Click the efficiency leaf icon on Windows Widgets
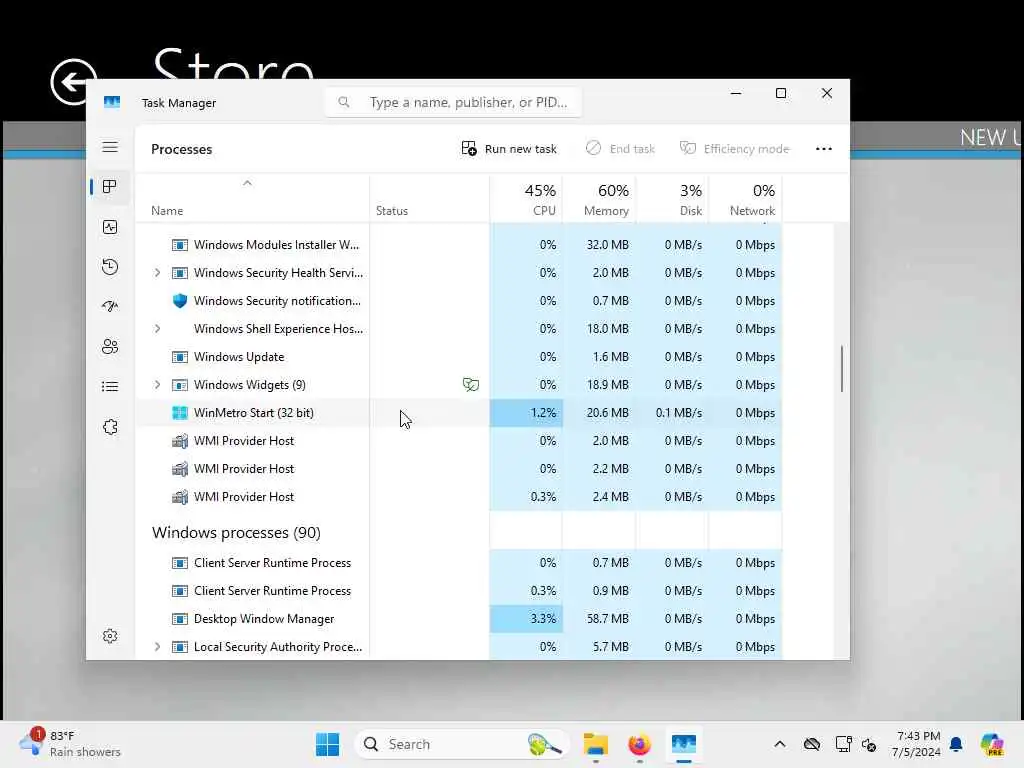 (471, 385)
